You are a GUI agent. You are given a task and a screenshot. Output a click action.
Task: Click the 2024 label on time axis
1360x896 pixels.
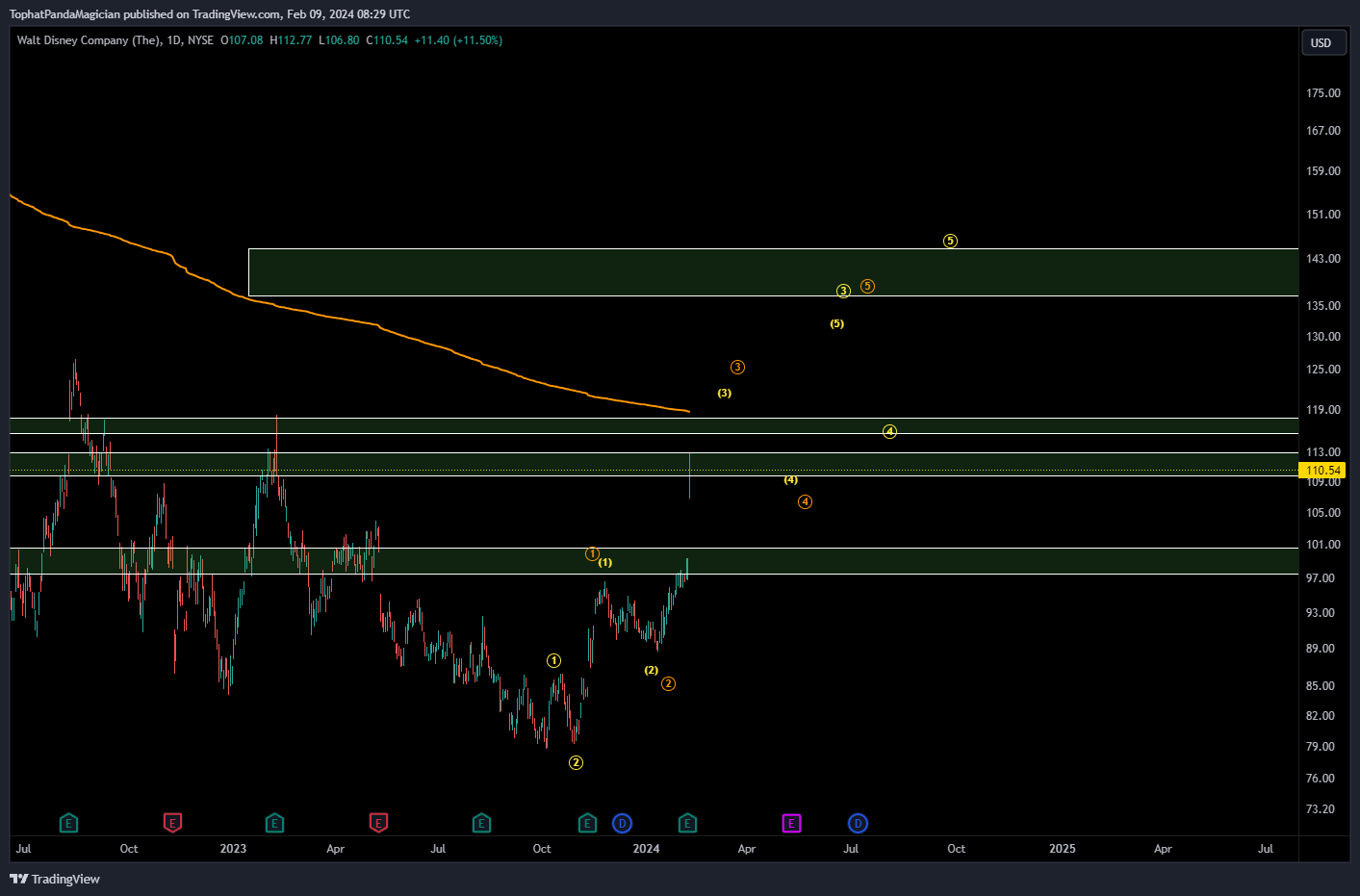(646, 849)
